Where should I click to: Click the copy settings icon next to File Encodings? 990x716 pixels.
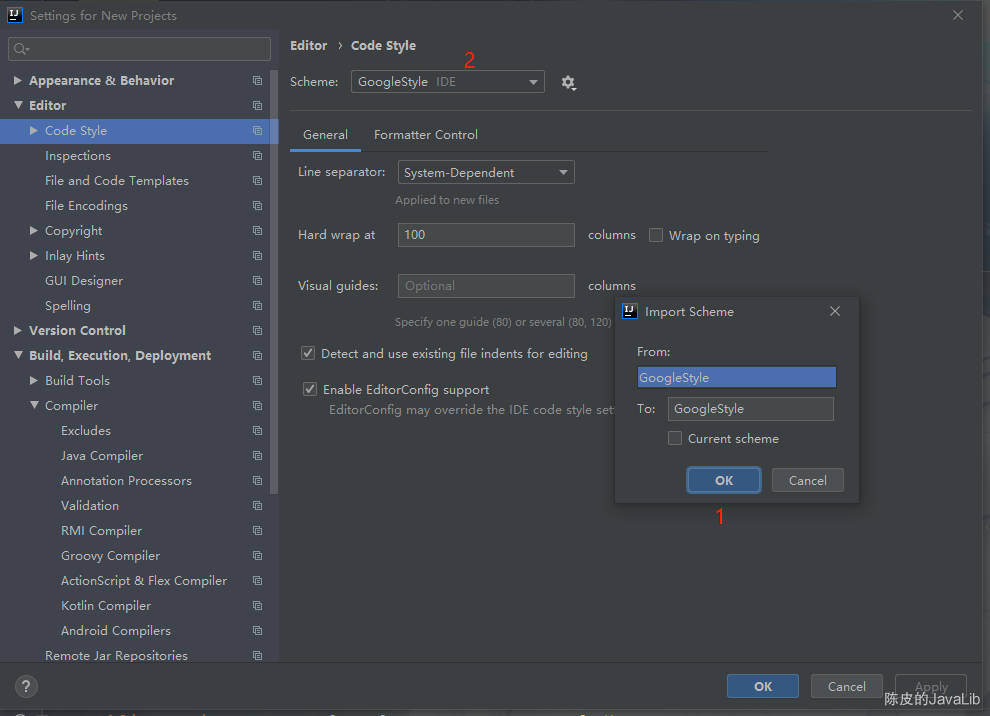257,205
